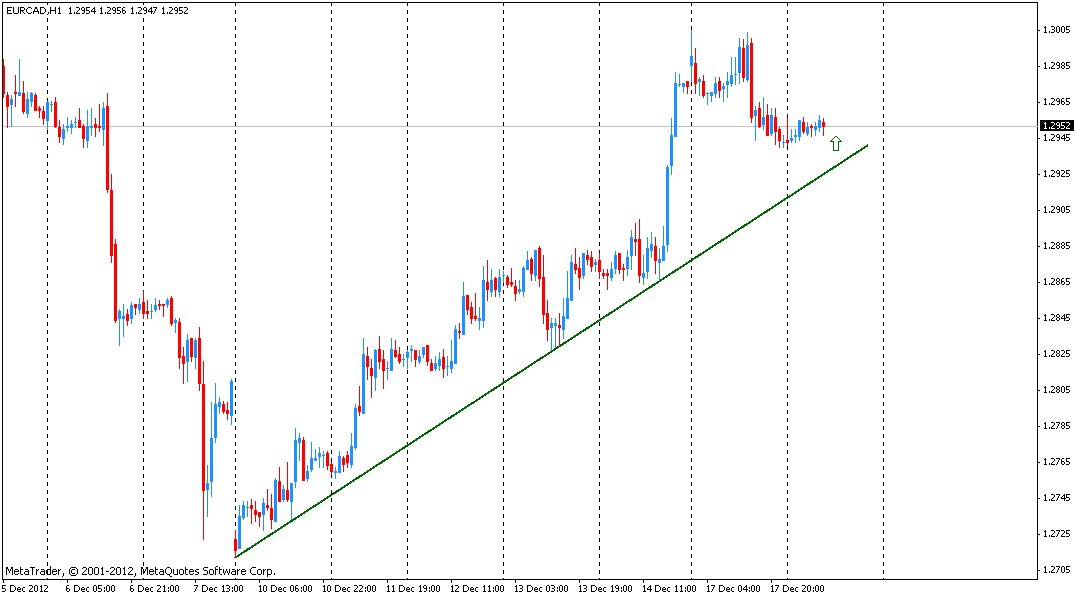Click the 1.2865 price axis label
Image resolution: width=1075 pixels, height=596 pixels.
[1056, 282]
